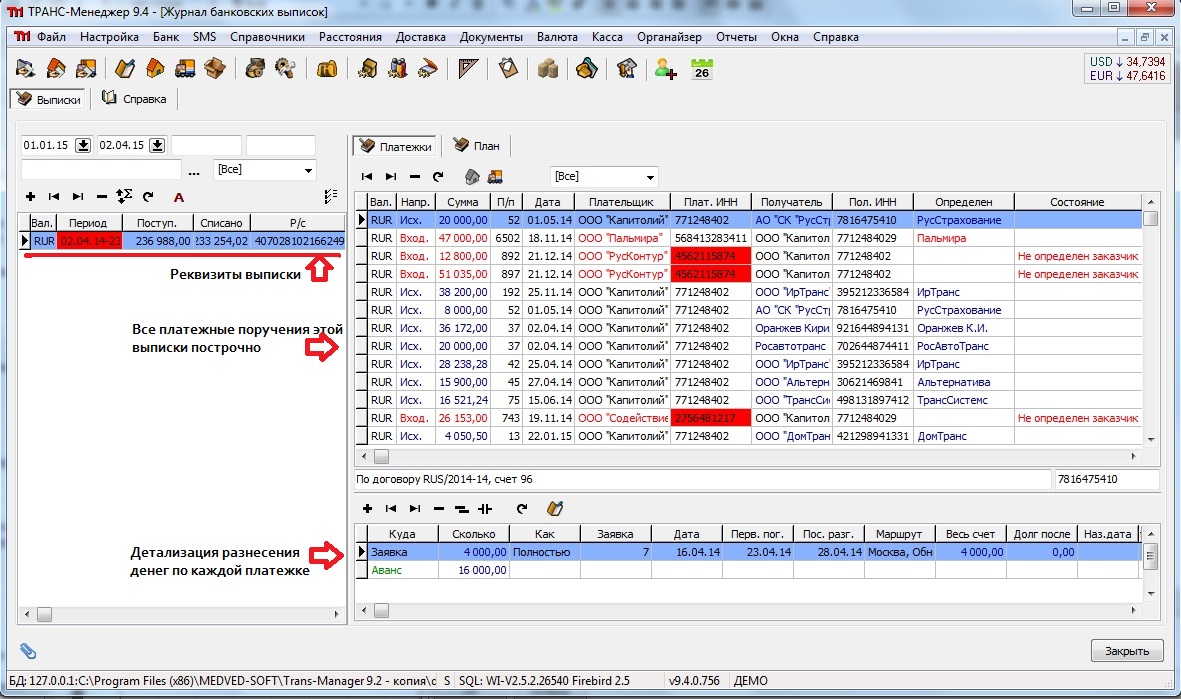The height and width of the screenshot is (699, 1181).
Task: Click the red letter A icon
Action: point(179,197)
